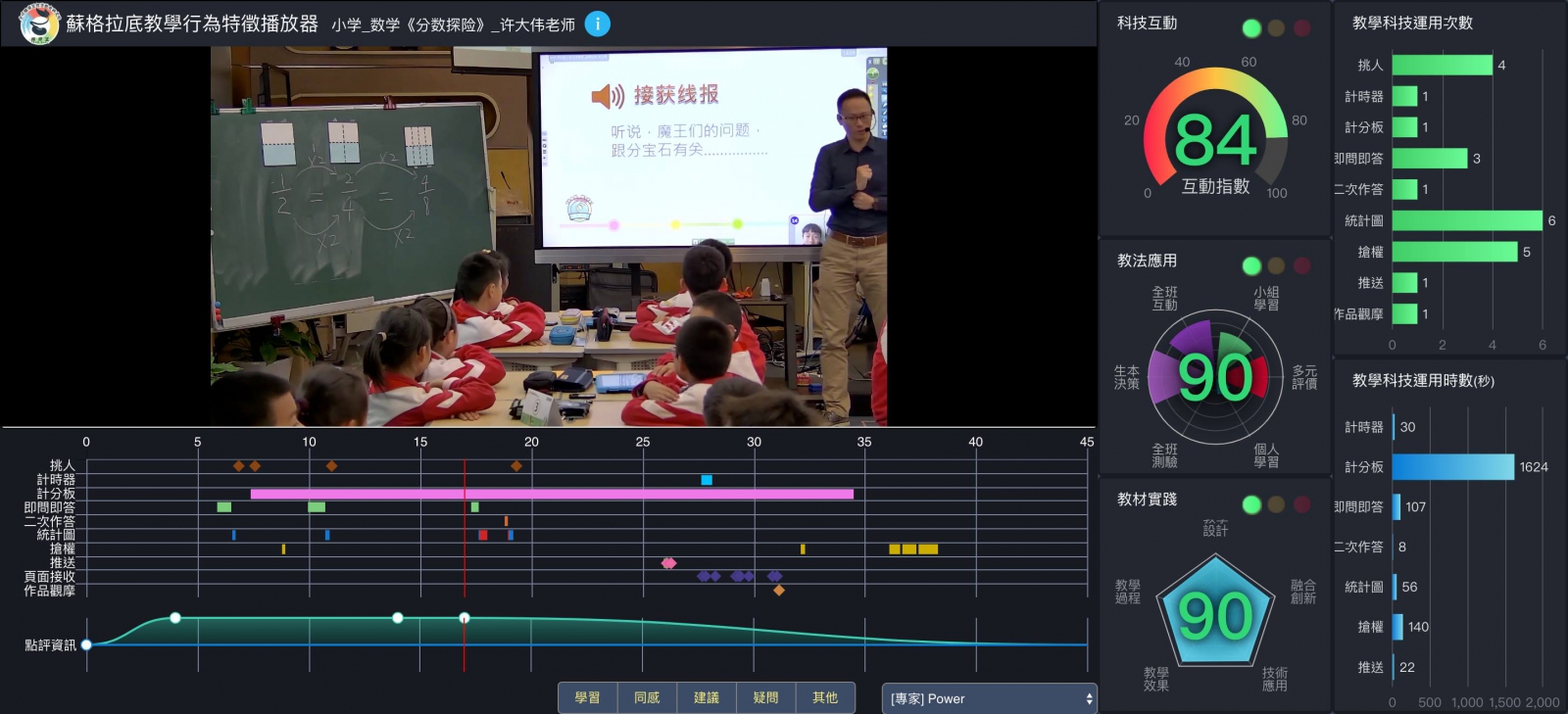This screenshot has height=714, width=1568.
Task: Click the blue 計分板 bar in the duration chart
Action: (1453, 467)
